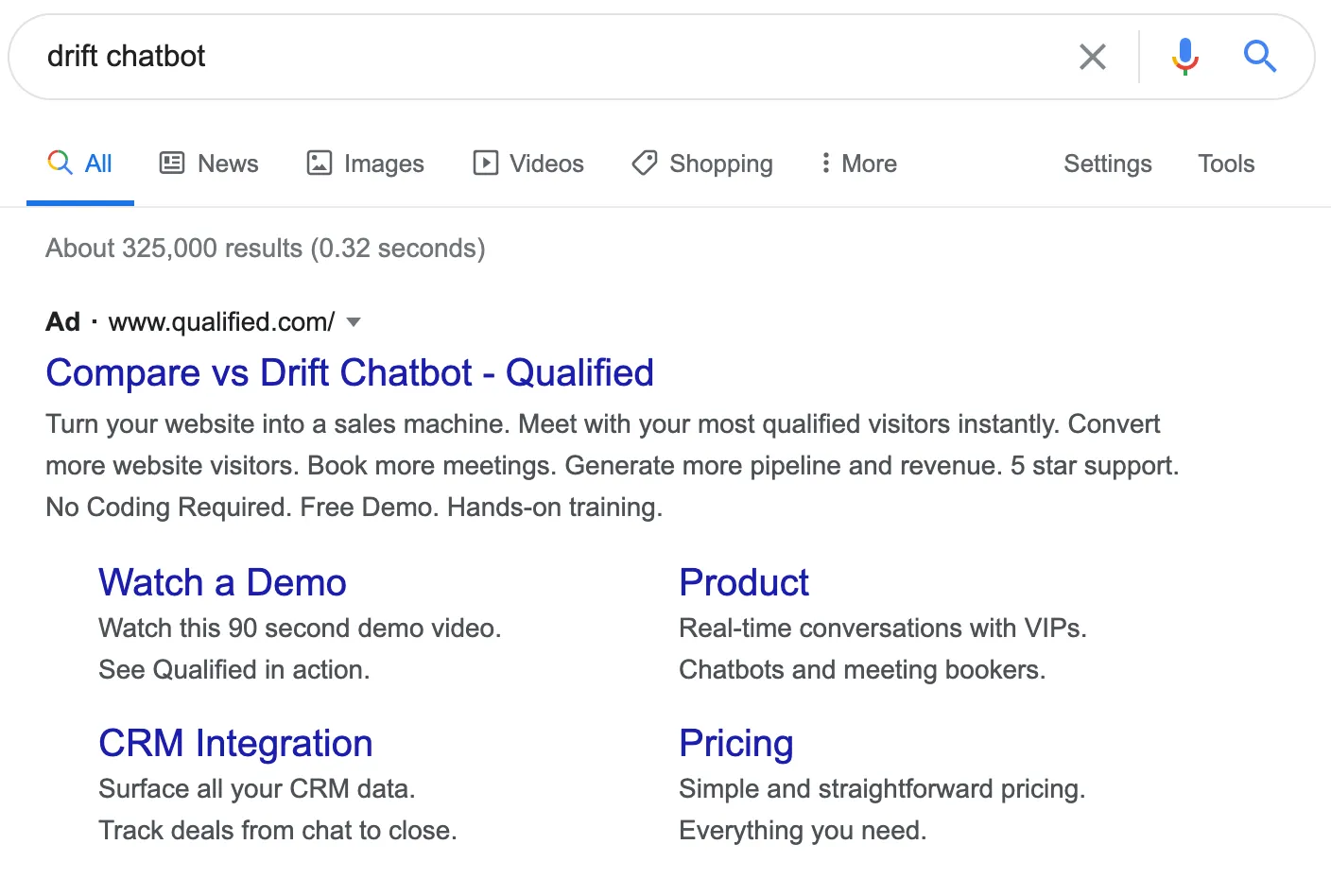Click the play icon beside Videos
1331x896 pixels.
(x=485, y=163)
